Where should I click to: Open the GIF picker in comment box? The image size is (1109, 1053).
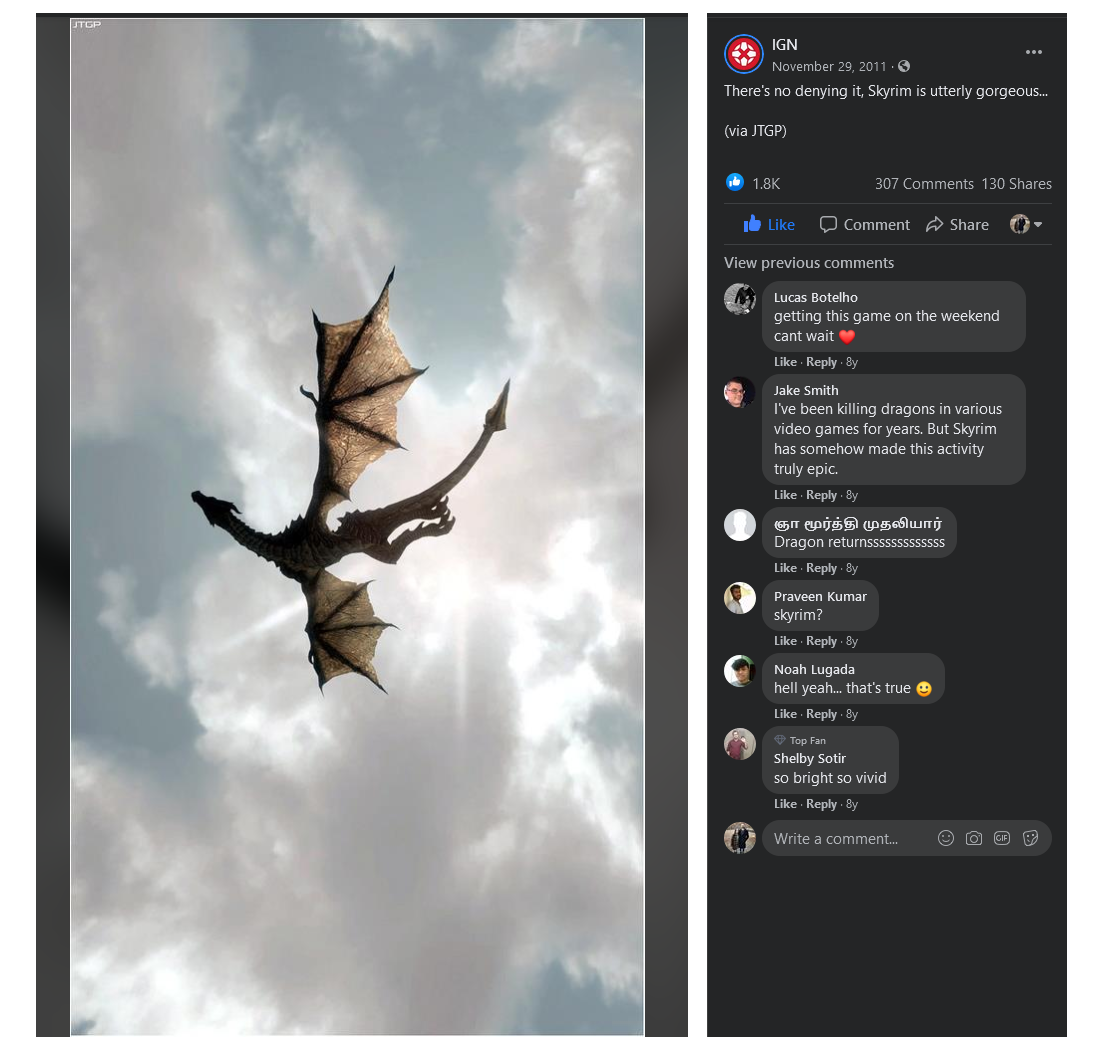click(1002, 838)
